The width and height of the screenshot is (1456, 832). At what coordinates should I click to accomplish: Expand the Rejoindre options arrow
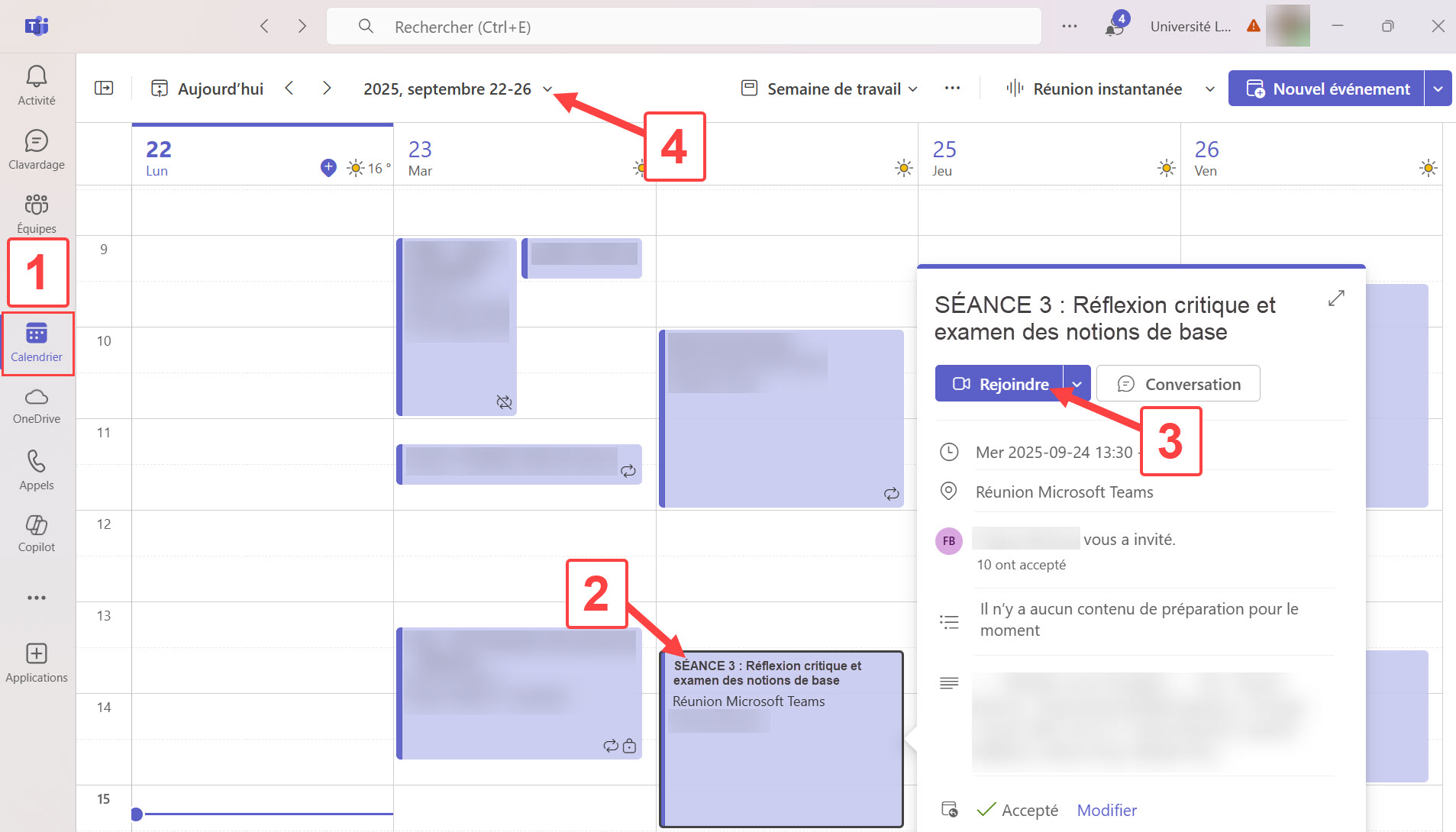coord(1077,384)
